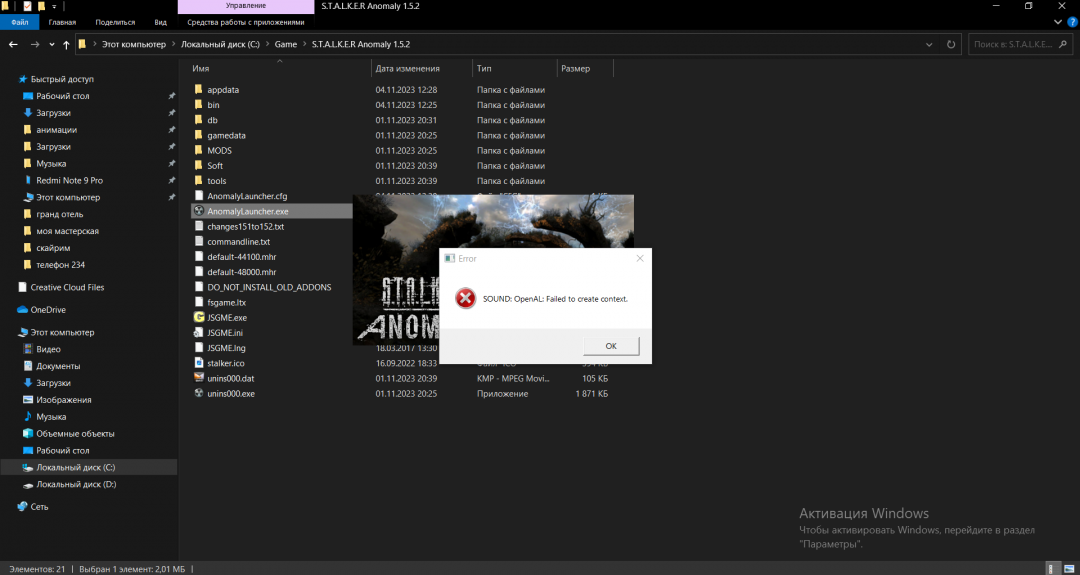Viewport: 1080px width, 575px height.
Task: Select the JSGME.ini file
Action: click(225, 333)
